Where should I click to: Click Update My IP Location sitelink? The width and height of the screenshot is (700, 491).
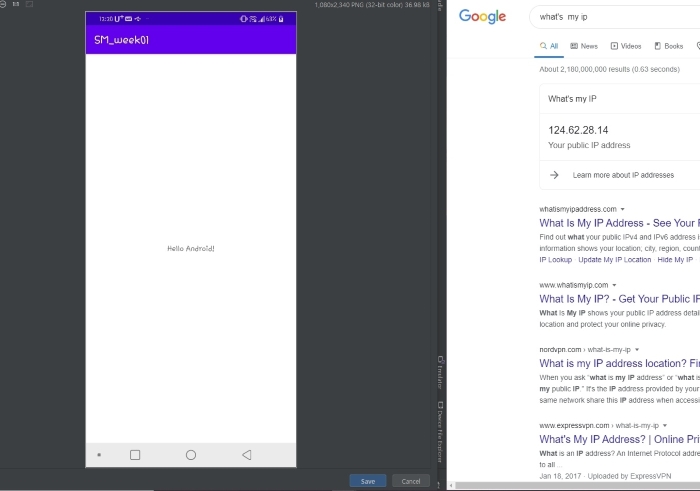click(x=615, y=260)
